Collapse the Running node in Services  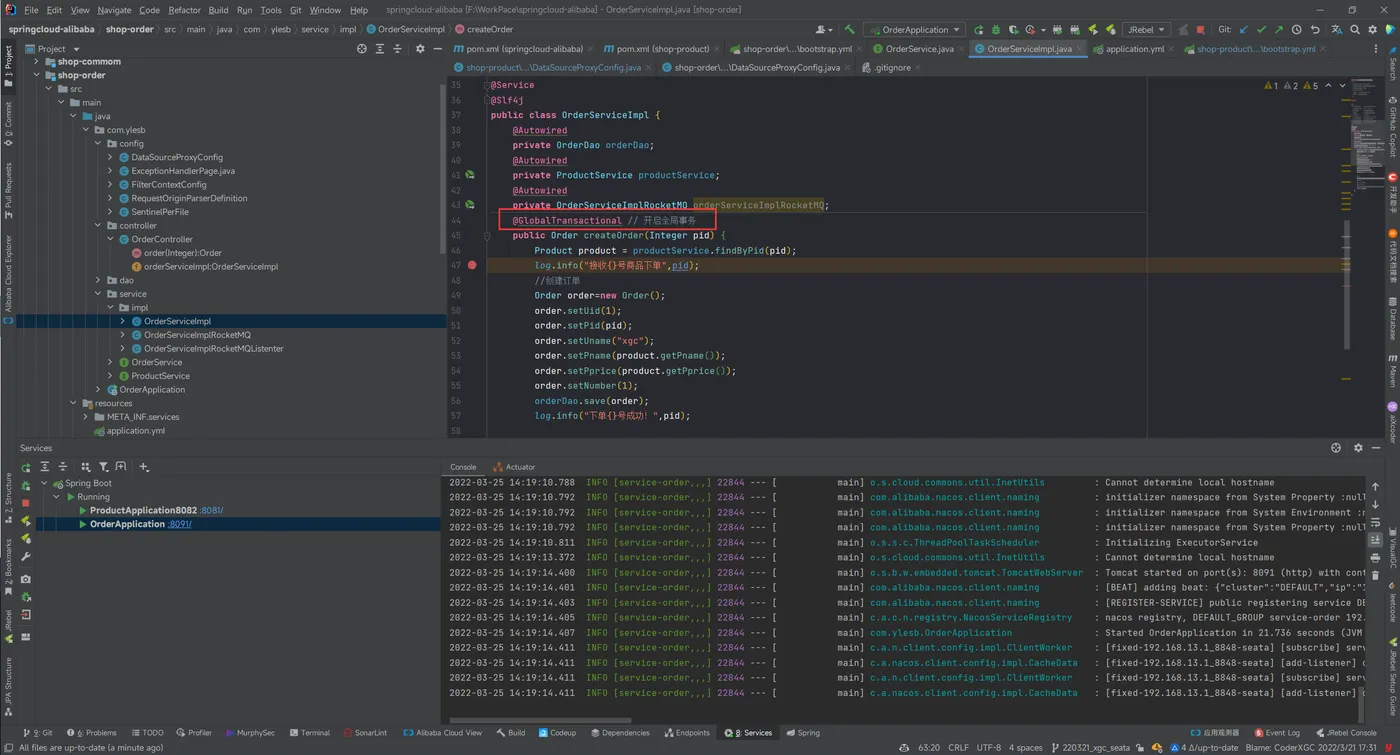click(57, 497)
